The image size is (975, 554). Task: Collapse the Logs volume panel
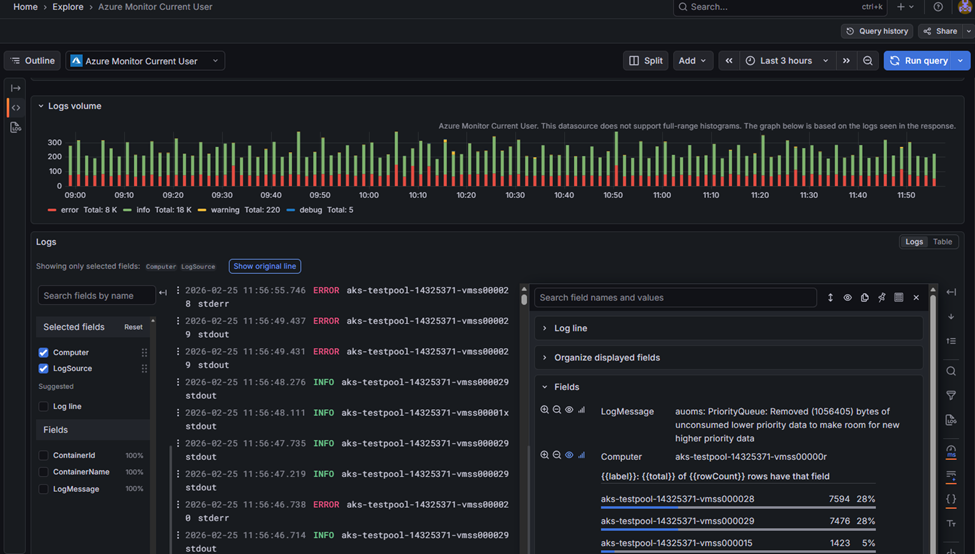pos(41,106)
